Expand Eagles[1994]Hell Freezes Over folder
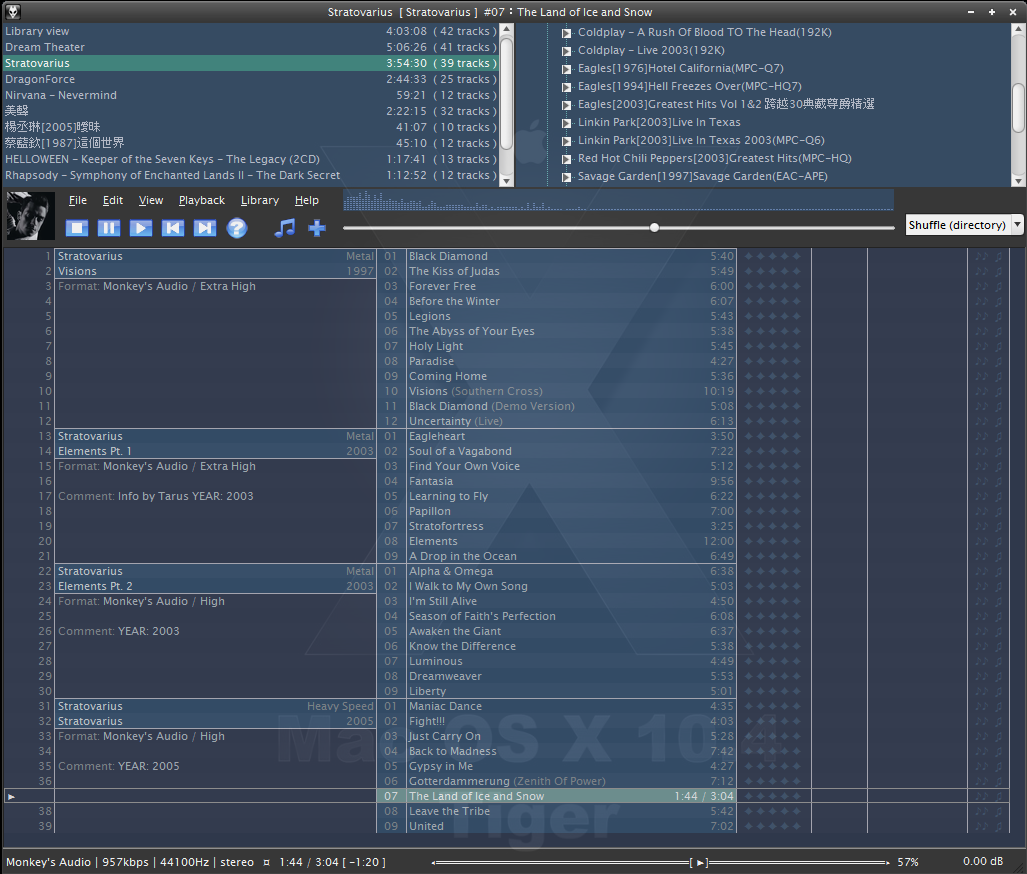Viewport: 1027px width, 874px height. (x=567, y=86)
